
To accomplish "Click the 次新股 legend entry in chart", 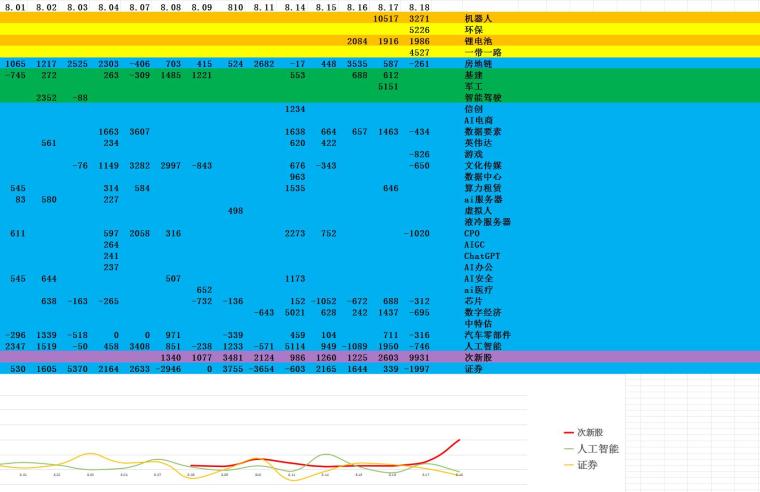I will [589, 432].
